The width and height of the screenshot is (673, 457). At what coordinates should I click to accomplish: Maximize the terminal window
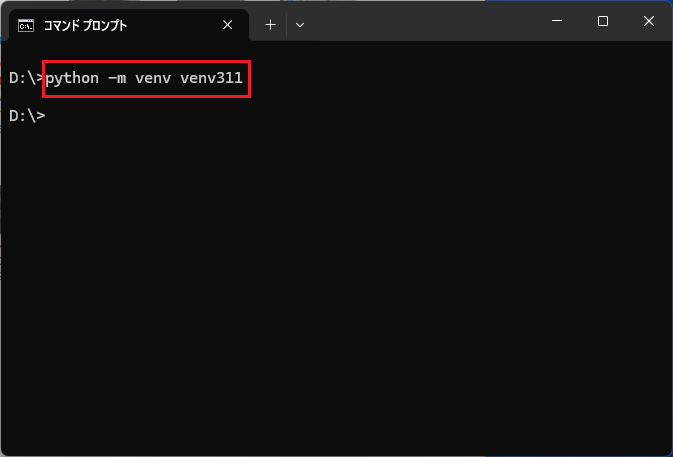602,21
